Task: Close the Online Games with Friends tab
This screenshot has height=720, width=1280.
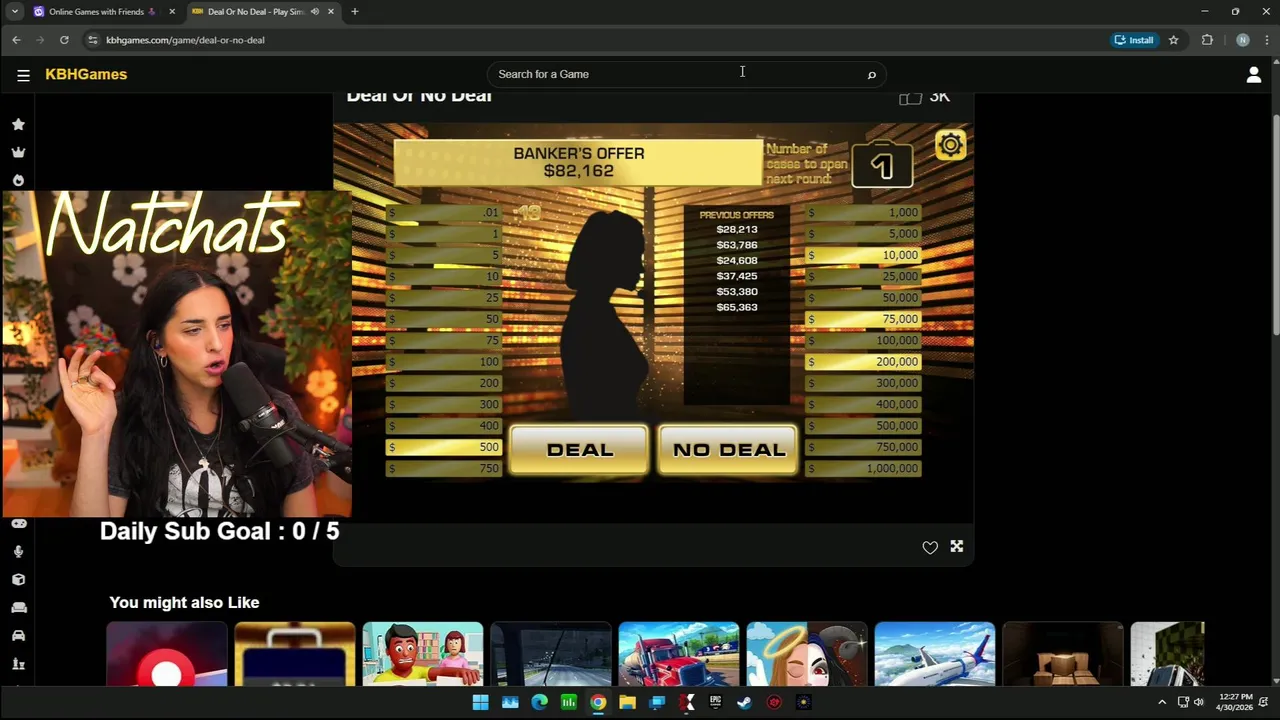Action: point(172,12)
